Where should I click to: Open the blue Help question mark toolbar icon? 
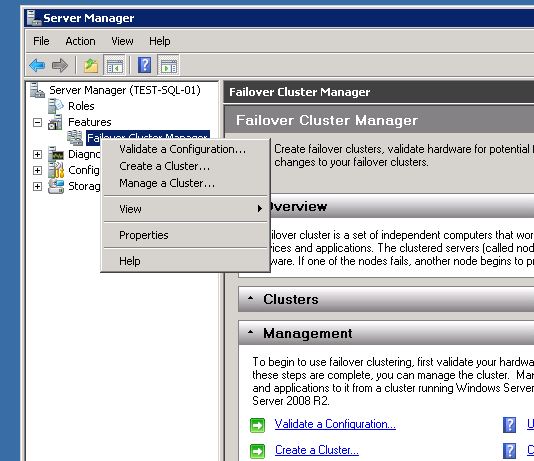(145, 65)
